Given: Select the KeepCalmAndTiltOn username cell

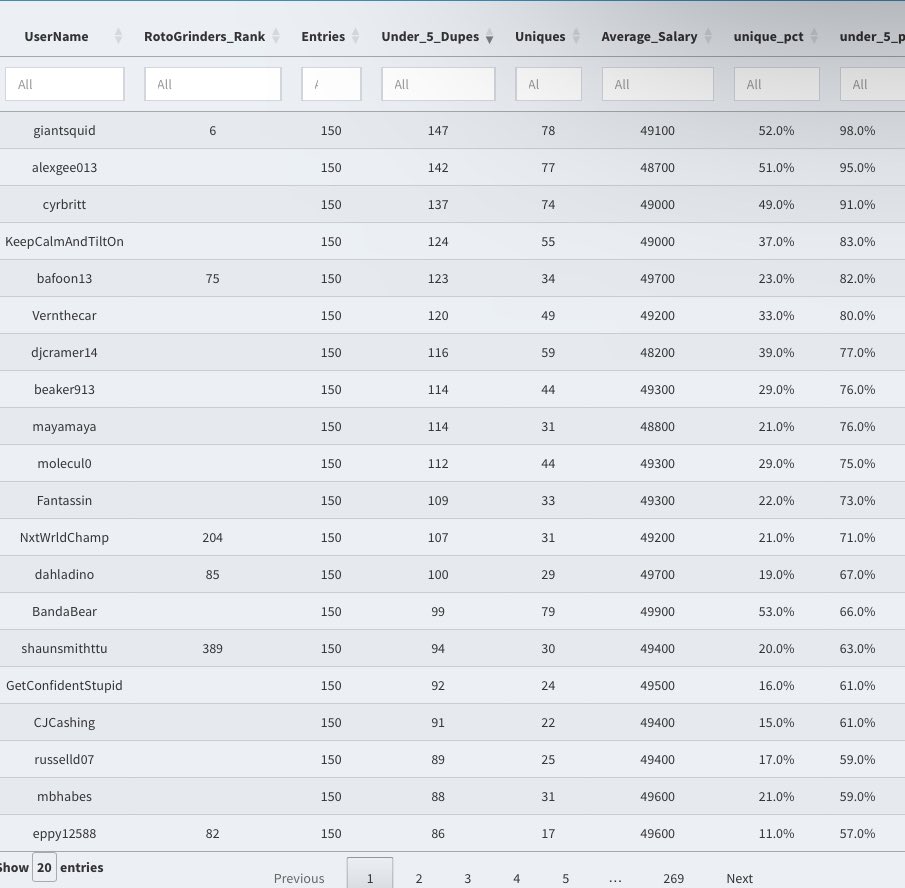Looking at the screenshot, I should [x=65, y=241].
